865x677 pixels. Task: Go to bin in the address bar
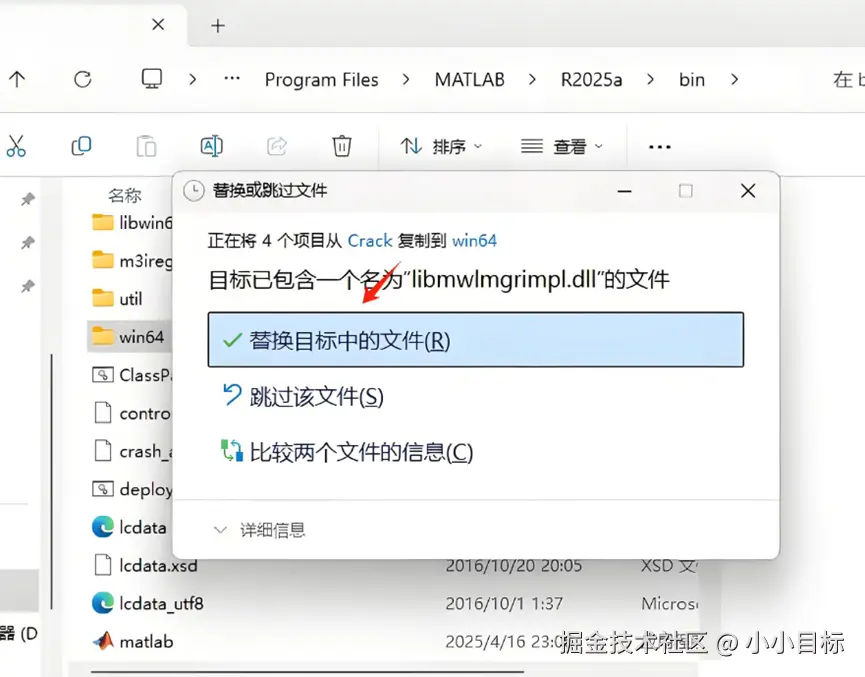click(692, 80)
